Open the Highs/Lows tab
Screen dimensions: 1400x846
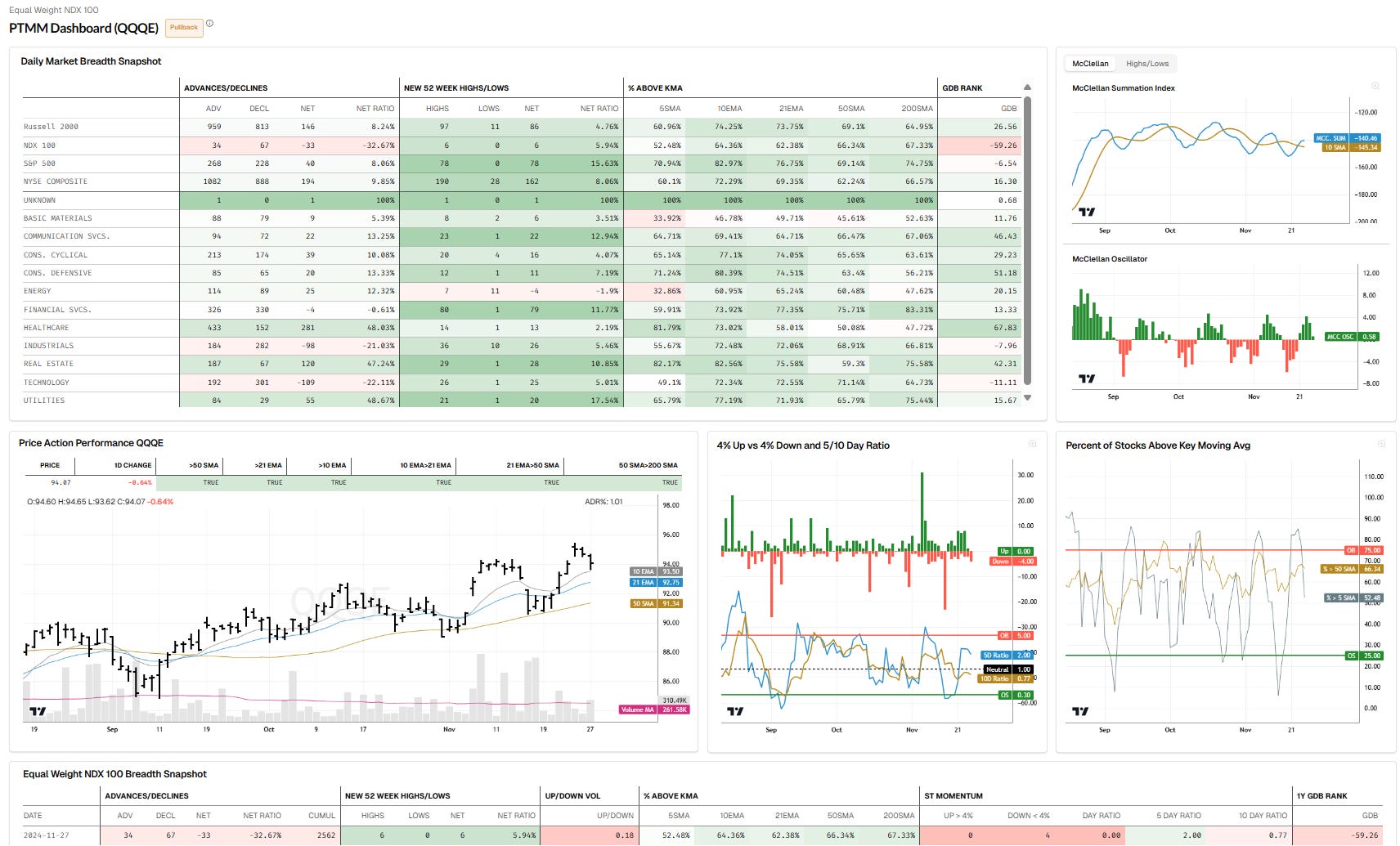pyautogui.click(x=1146, y=64)
